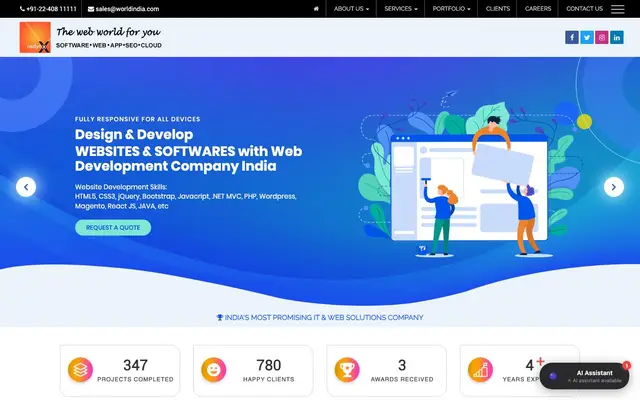
Task: Click "Fully Responsive For All Devices" text
Action: coord(138,119)
